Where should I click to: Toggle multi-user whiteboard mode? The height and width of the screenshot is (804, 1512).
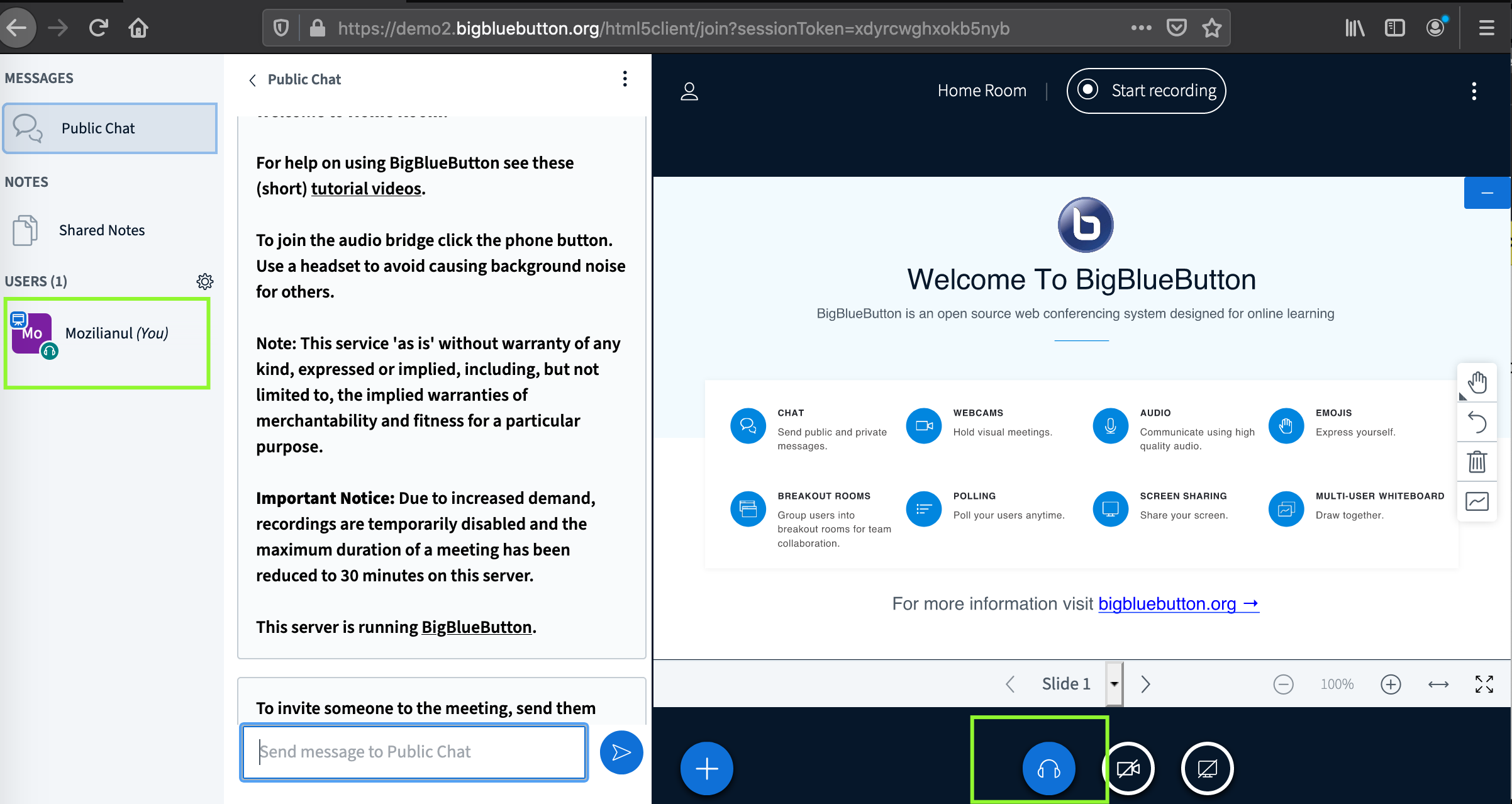click(x=1477, y=502)
